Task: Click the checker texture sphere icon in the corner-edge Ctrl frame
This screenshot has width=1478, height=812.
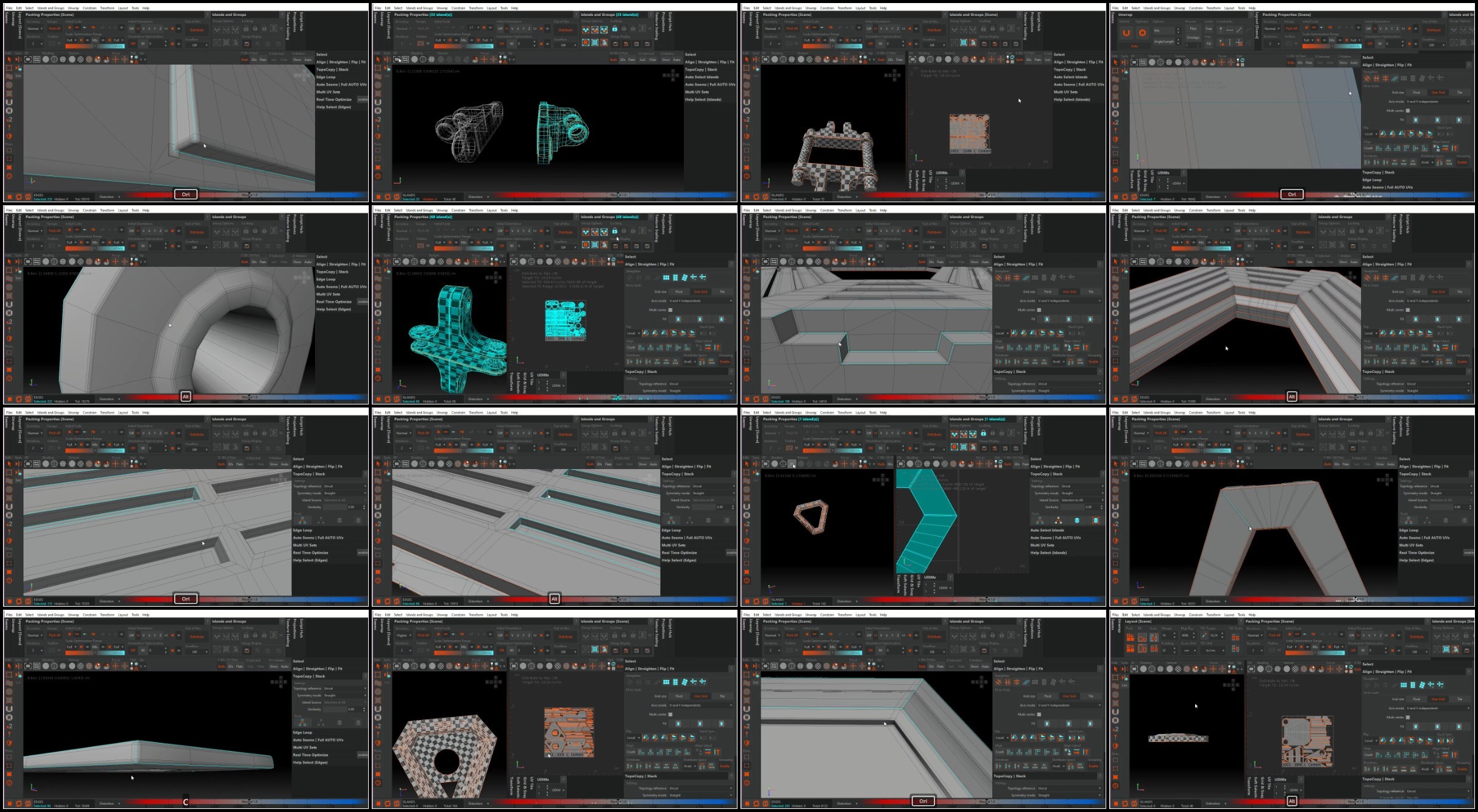Action: point(80,59)
